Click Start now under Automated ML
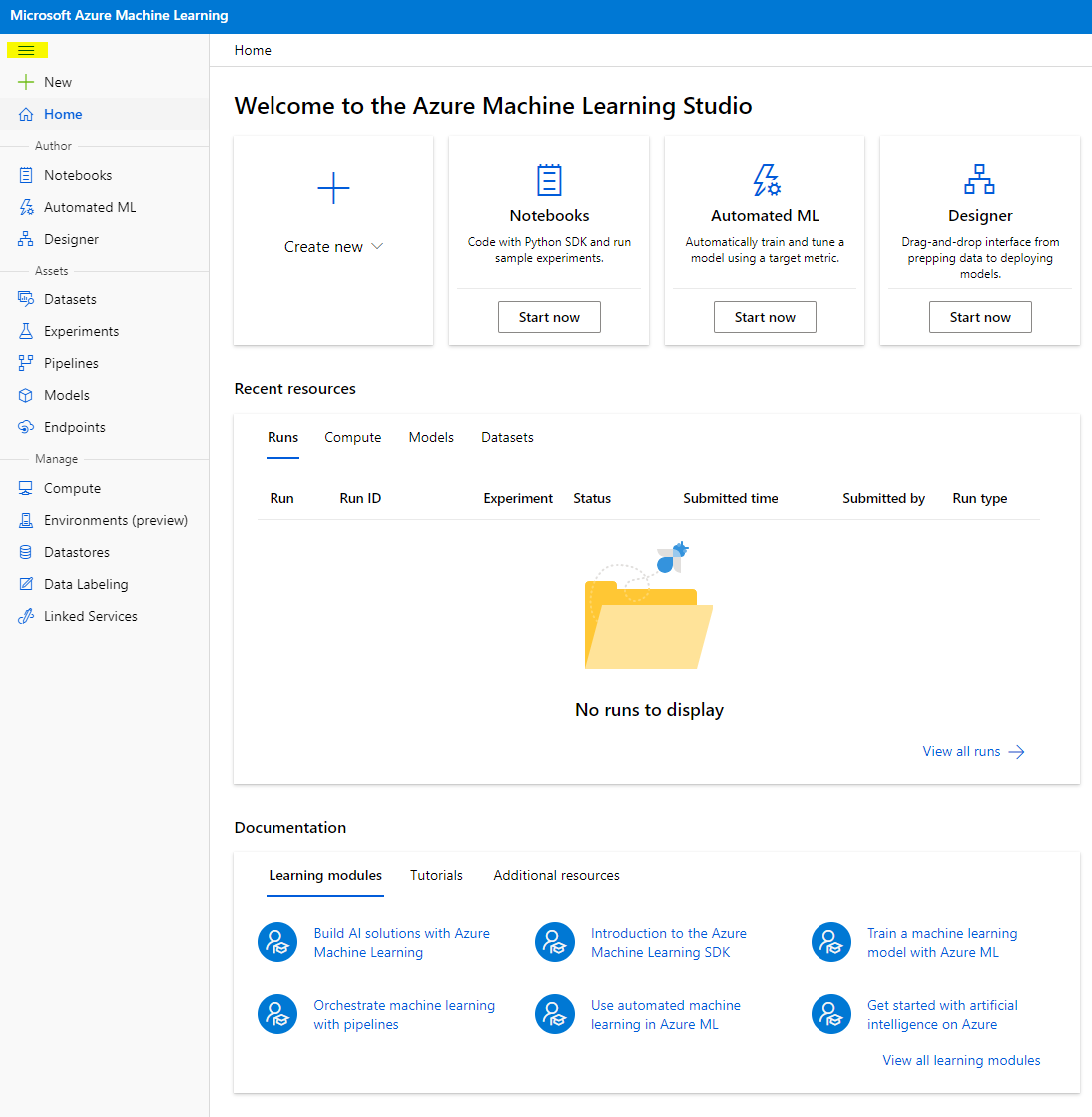The width and height of the screenshot is (1092, 1117). coord(765,317)
